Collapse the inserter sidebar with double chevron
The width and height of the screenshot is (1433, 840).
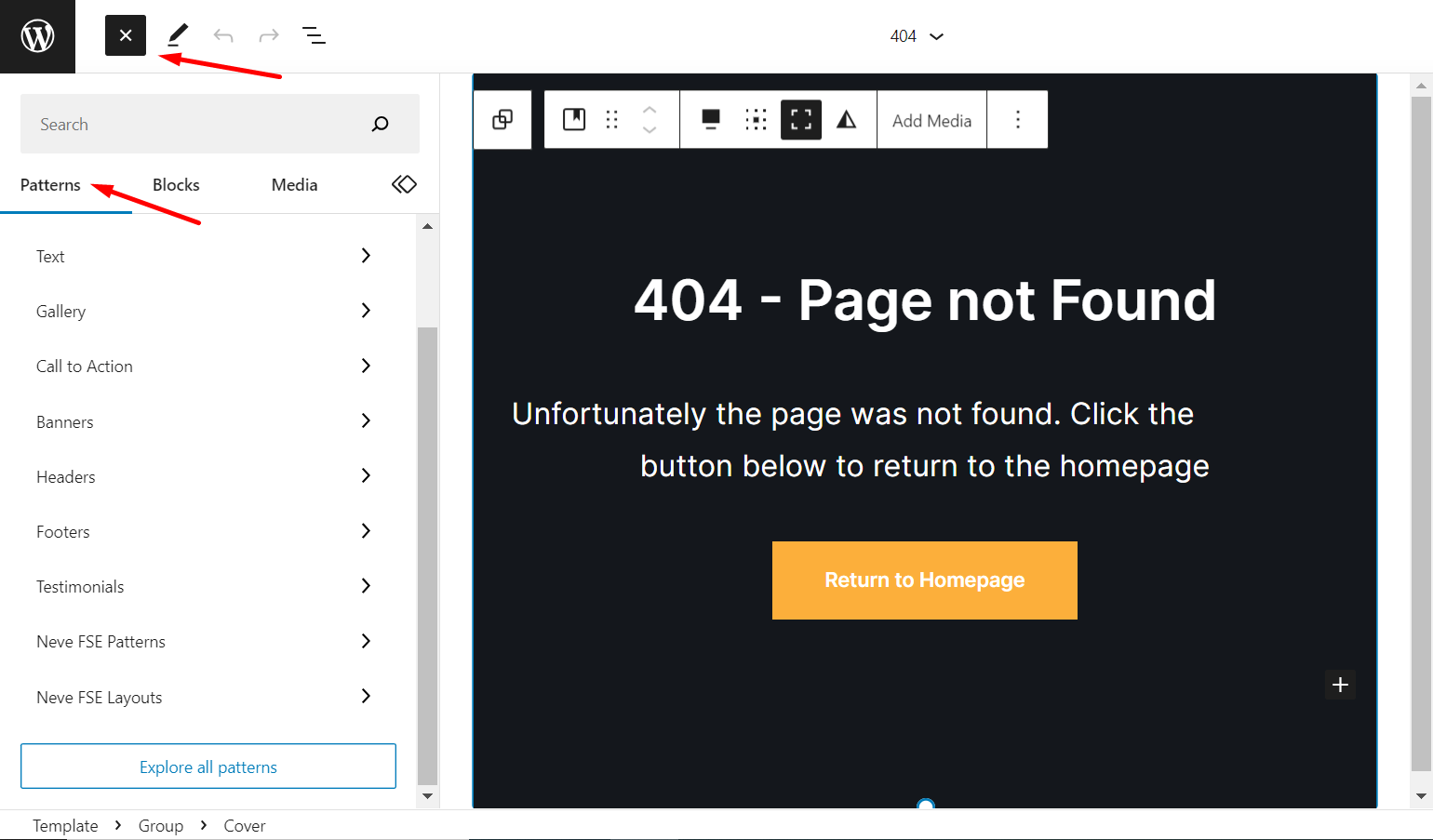(x=404, y=184)
